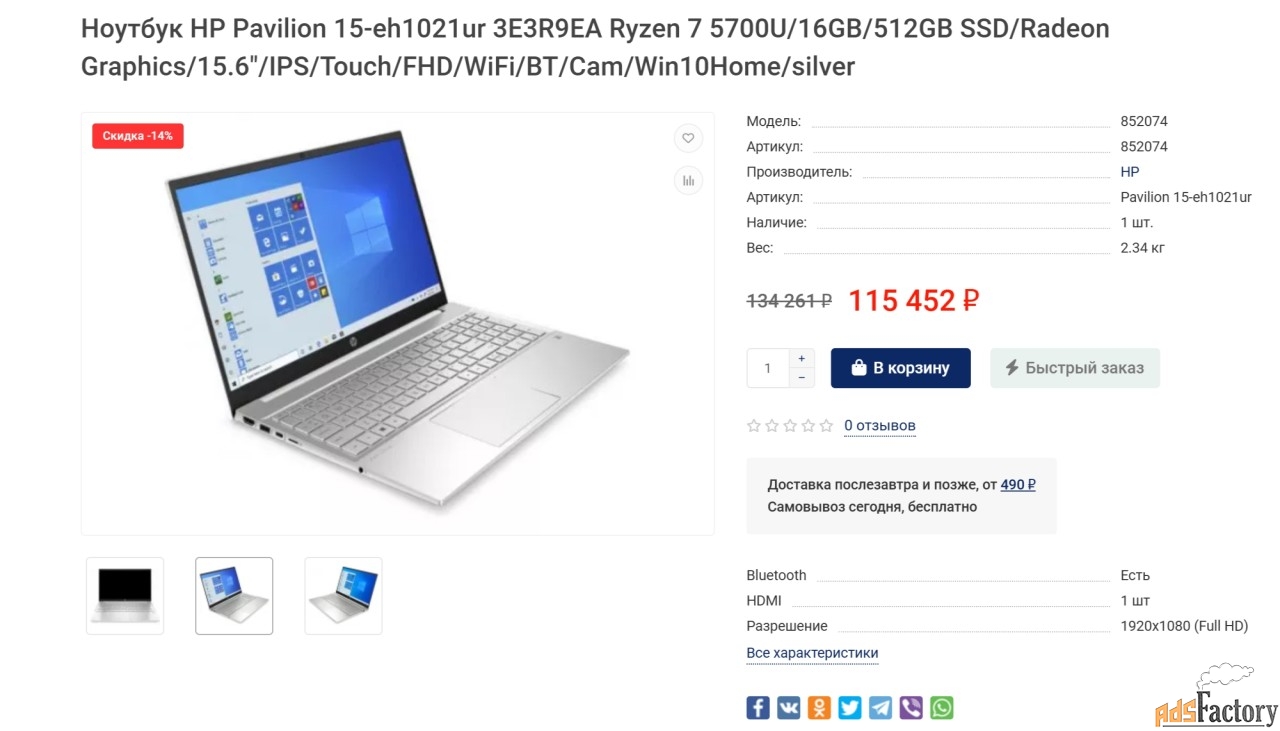Share via the Telegram icon
This screenshot has height=731, width=1280.
(880, 708)
